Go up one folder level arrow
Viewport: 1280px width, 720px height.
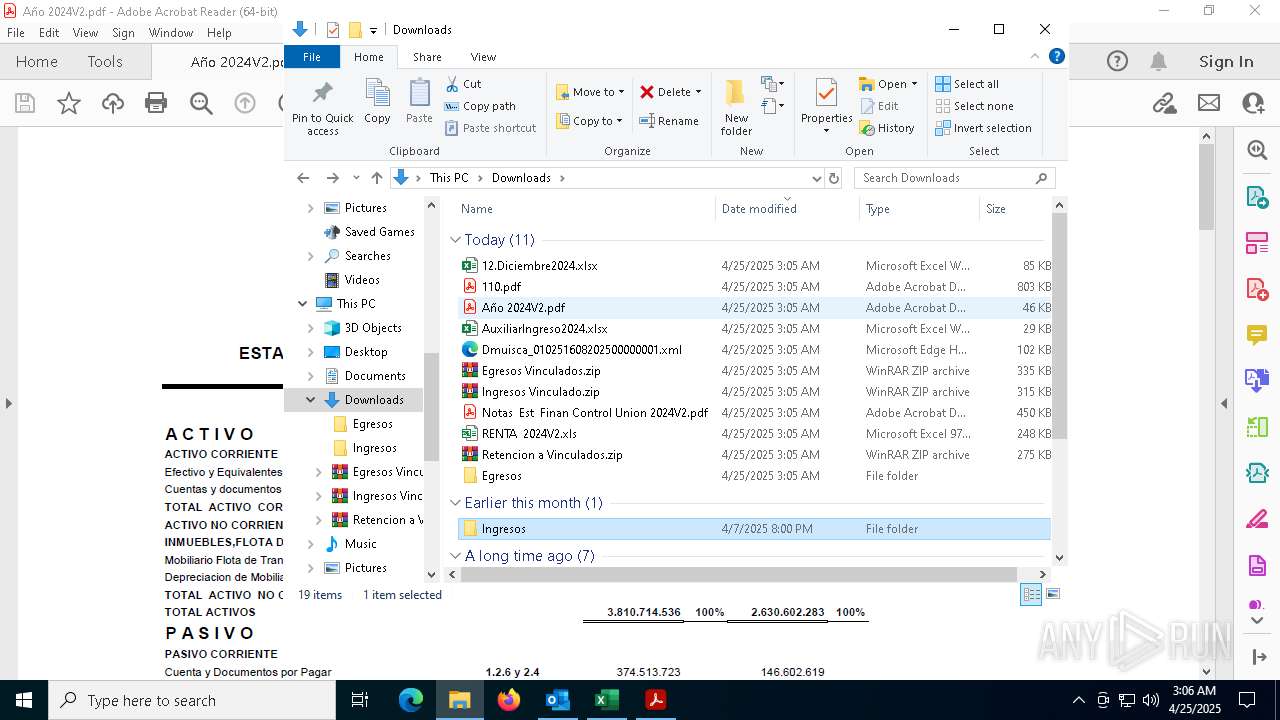[376, 178]
